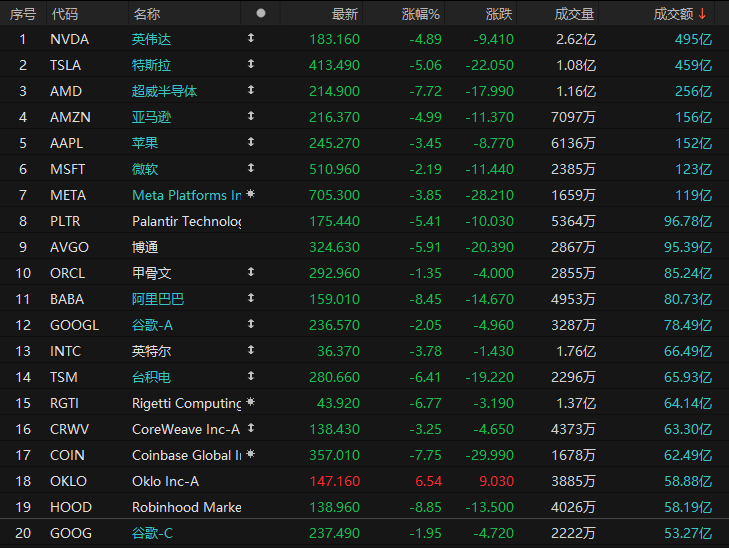The height and width of the screenshot is (548, 729).
Task: Click HOOD change percent -8.85
Action: click(425, 507)
